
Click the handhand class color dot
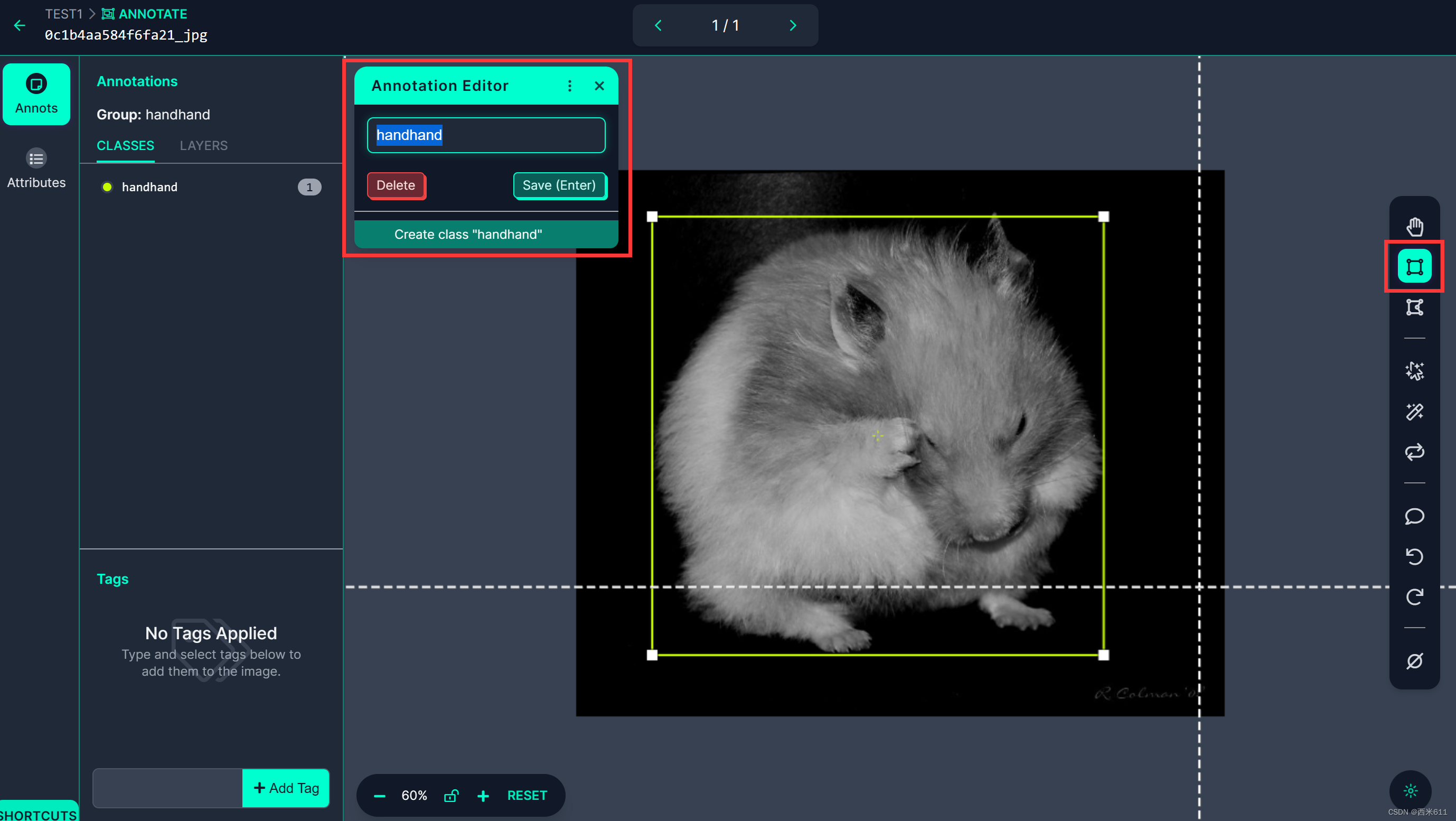(107, 187)
